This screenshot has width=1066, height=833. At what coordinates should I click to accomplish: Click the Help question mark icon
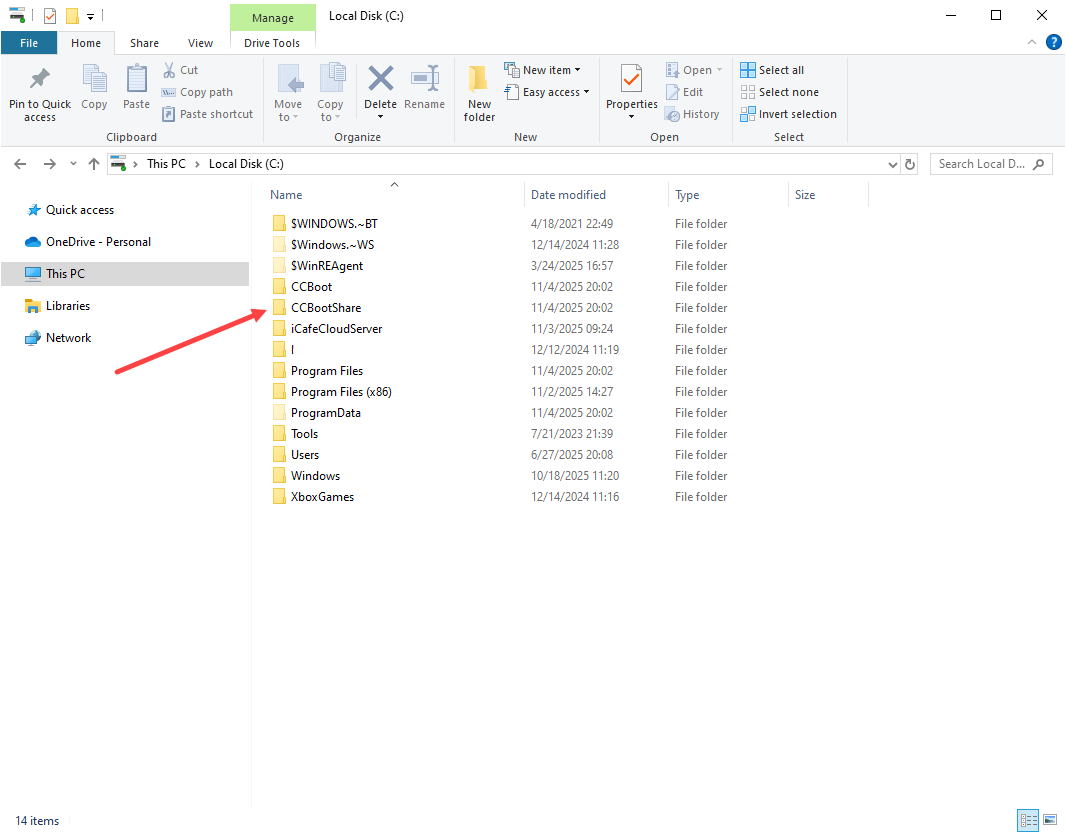tap(1053, 42)
